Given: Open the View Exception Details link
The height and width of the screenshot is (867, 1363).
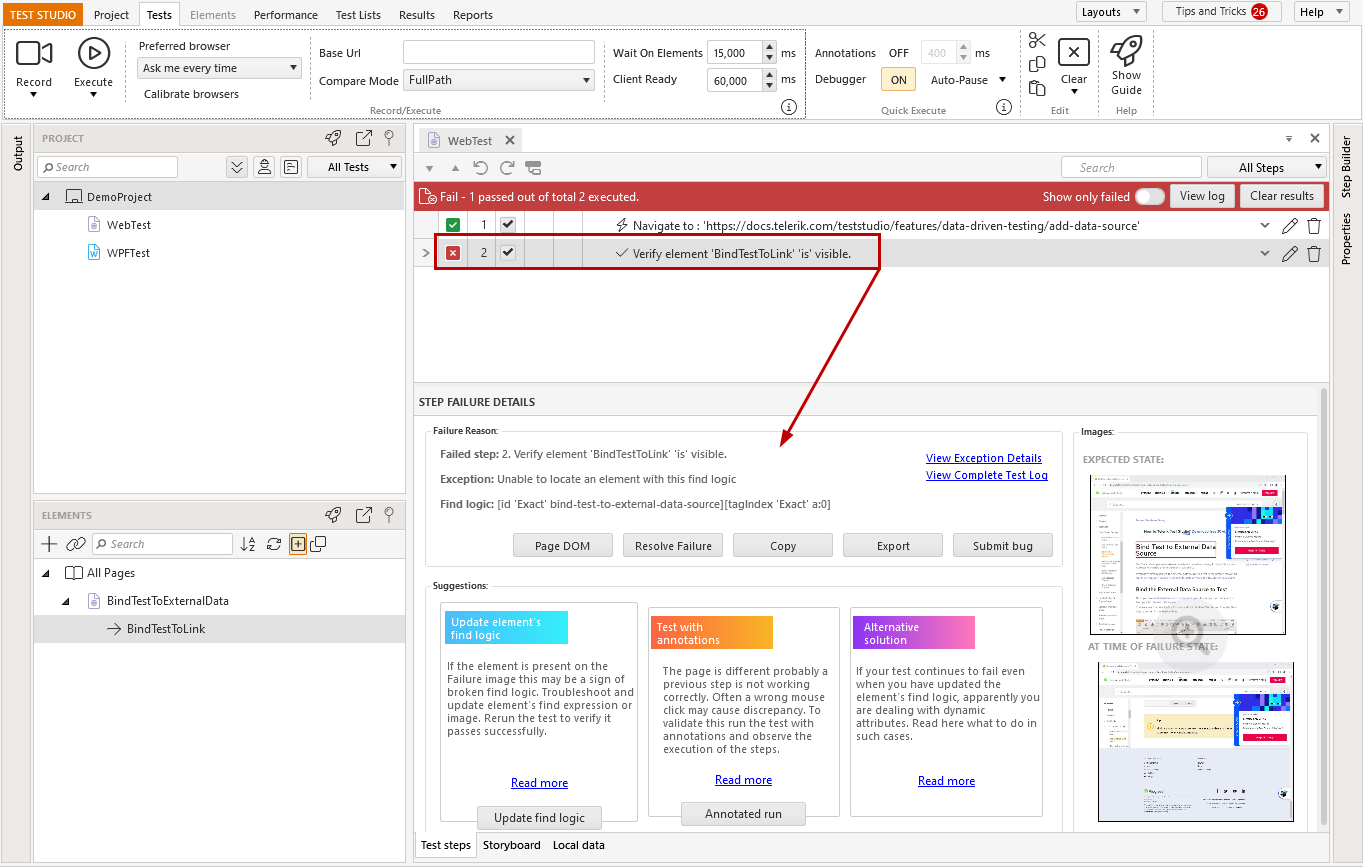Looking at the screenshot, I should [984, 458].
